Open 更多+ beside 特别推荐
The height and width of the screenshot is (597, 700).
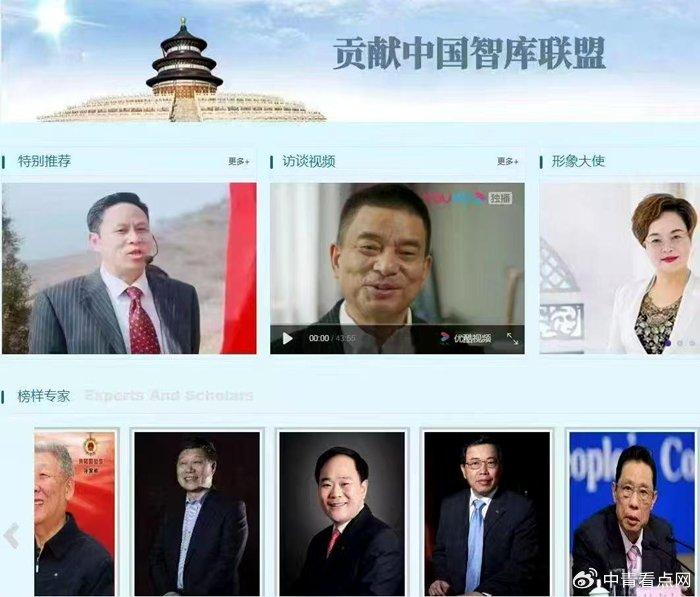239,162
